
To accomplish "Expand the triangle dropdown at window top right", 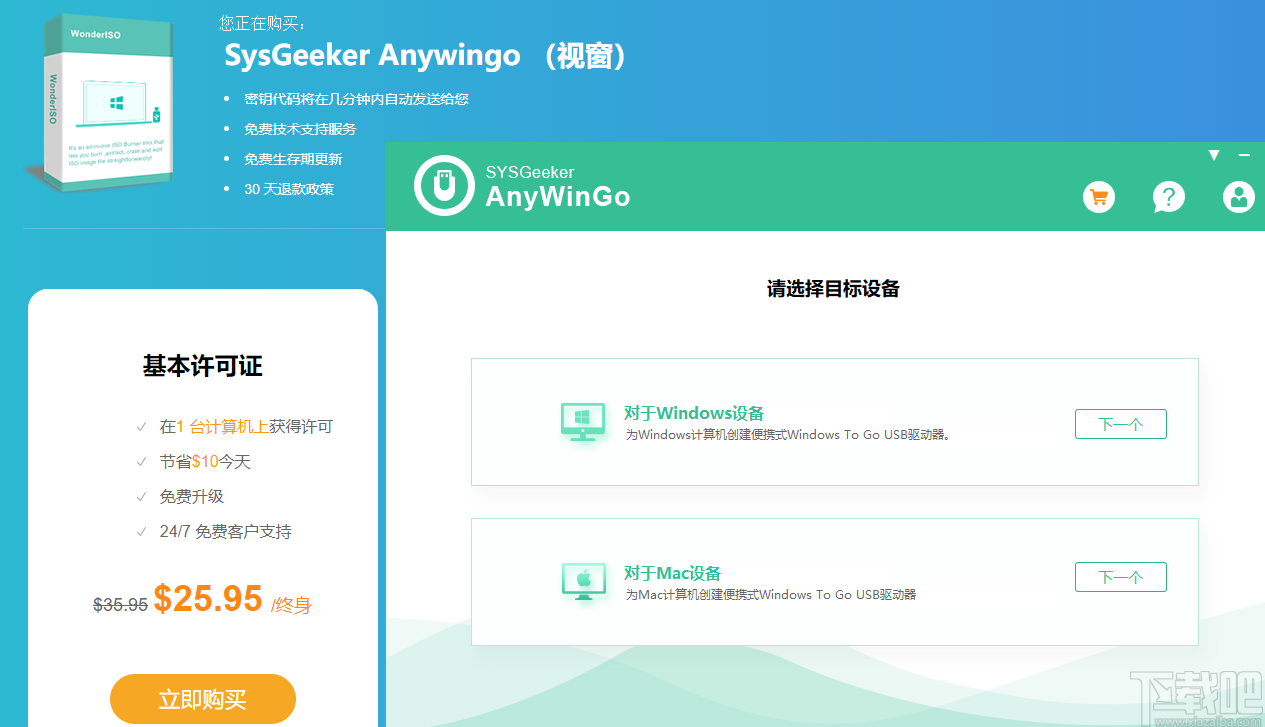I will [x=1214, y=153].
